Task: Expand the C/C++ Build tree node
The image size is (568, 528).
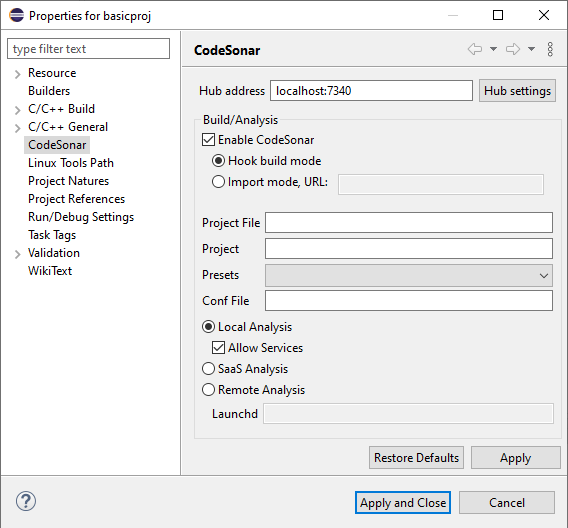Action: (x=17, y=110)
